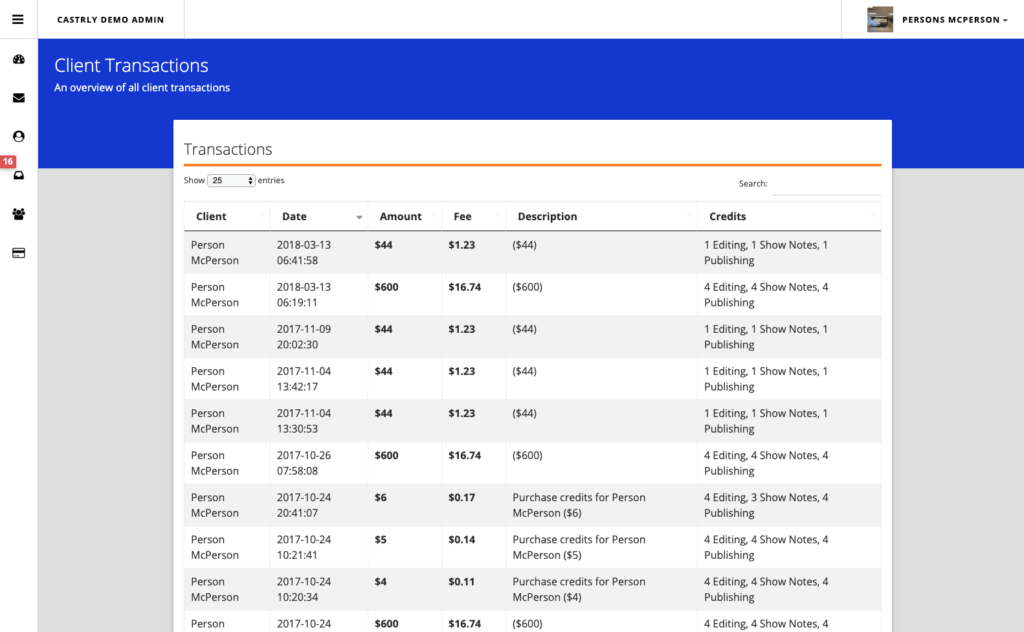The height and width of the screenshot is (632, 1024).
Task: Click the user avatar thumbnail
Action: click(880, 20)
